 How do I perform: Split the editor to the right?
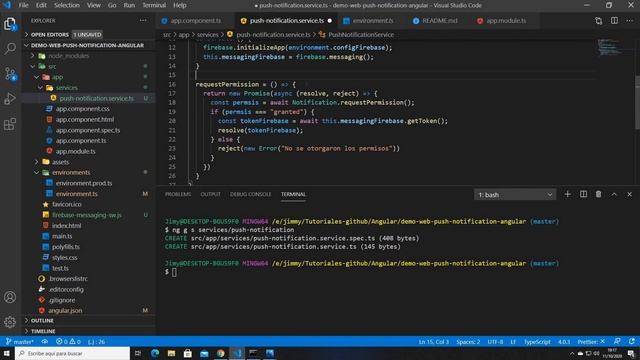coord(614,21)
